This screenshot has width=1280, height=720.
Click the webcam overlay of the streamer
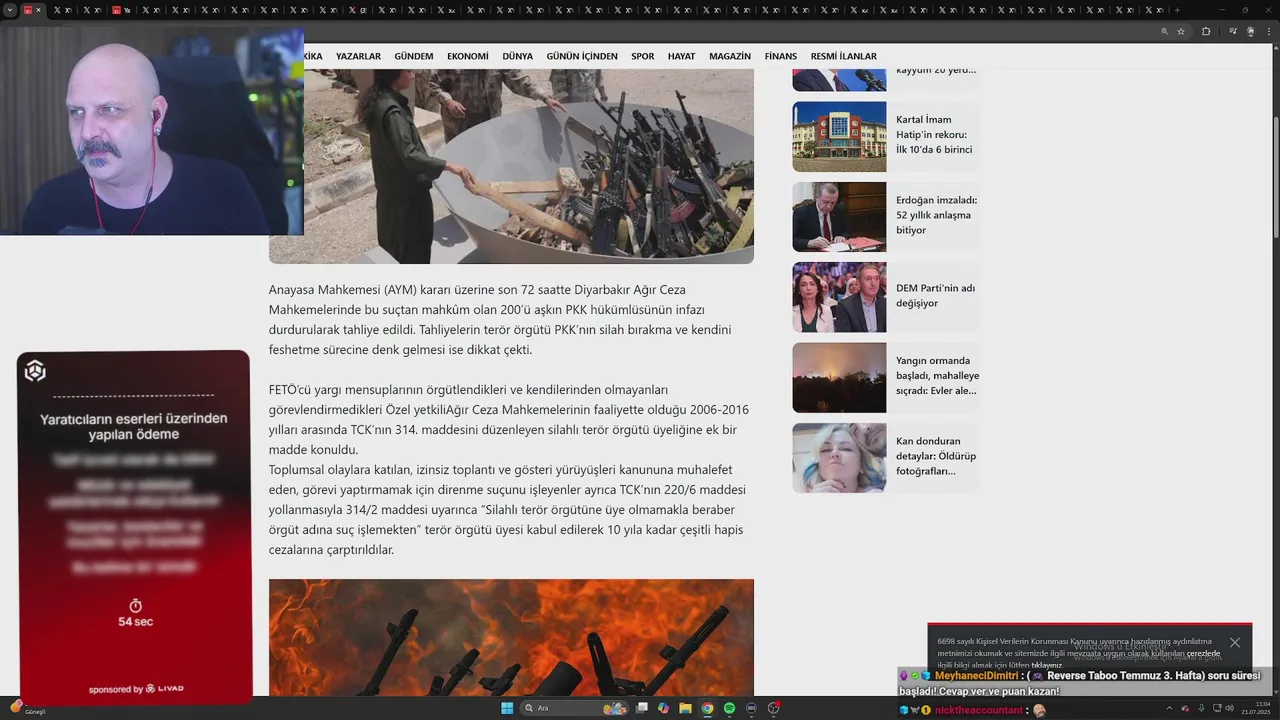[x=152, y=130]
